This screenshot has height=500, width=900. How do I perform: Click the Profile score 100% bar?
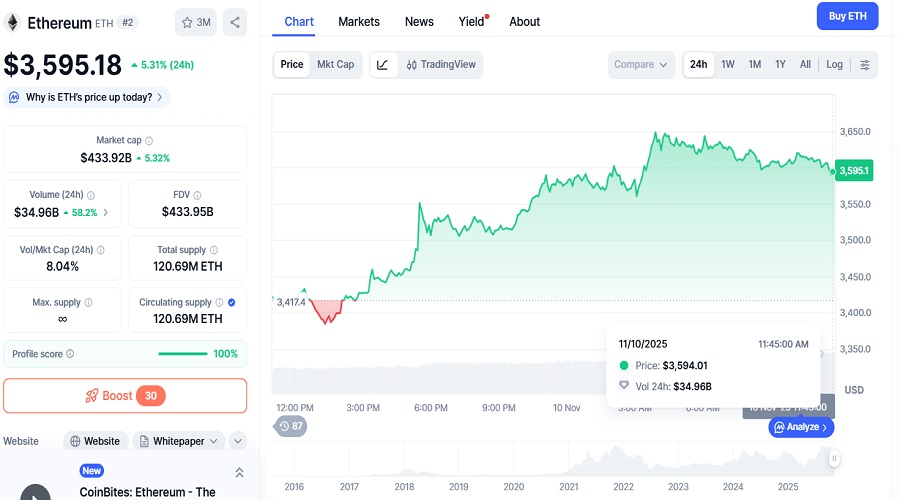coord(183,354)
